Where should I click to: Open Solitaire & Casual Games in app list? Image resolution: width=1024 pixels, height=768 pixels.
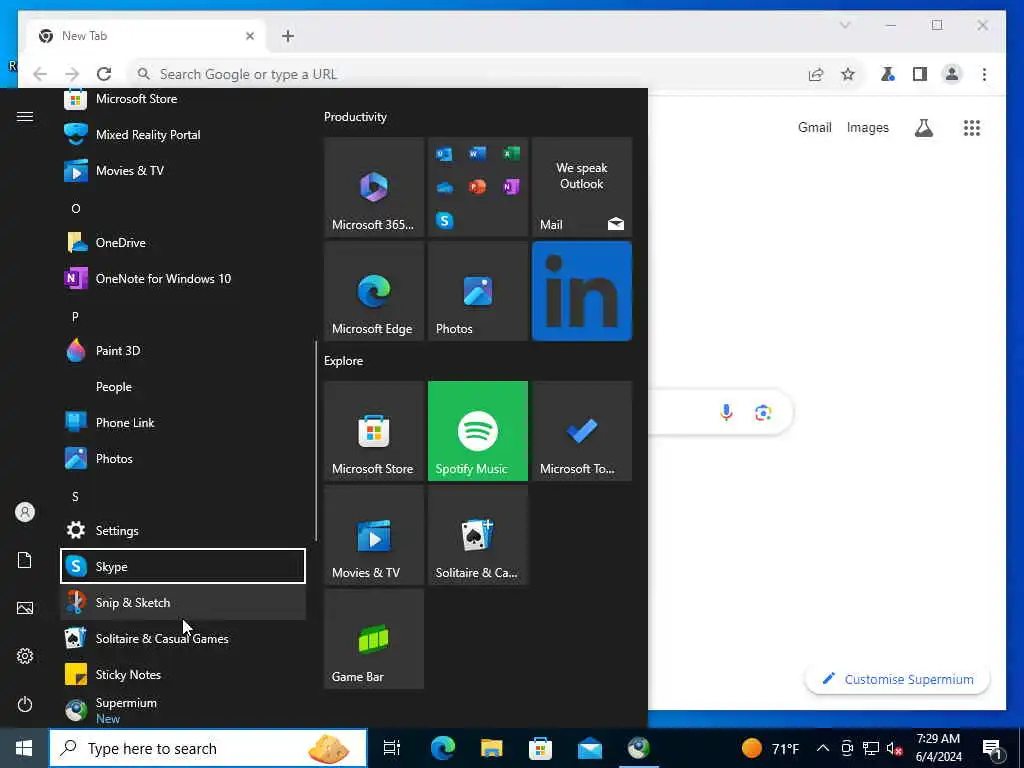pos(183,638)
